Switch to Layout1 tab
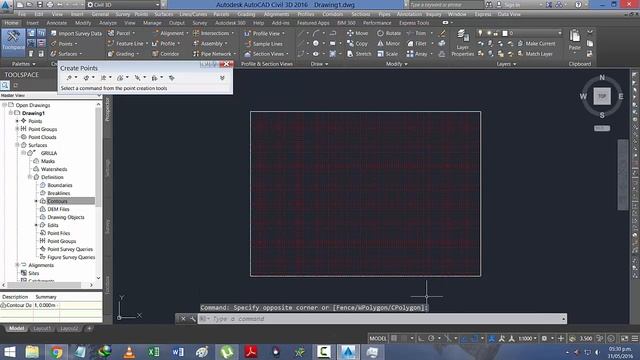640x360 pixels. (x=42, y=329)
